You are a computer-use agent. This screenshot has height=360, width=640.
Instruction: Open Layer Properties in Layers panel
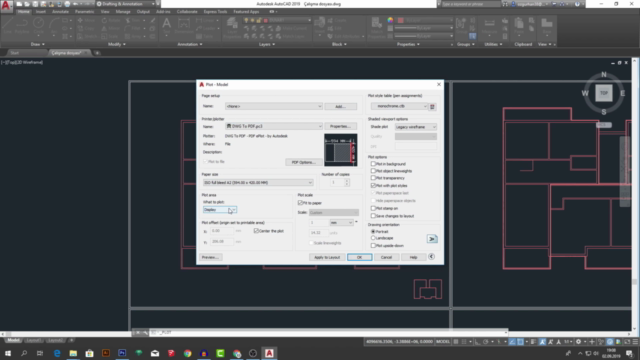tap(232, 27)
